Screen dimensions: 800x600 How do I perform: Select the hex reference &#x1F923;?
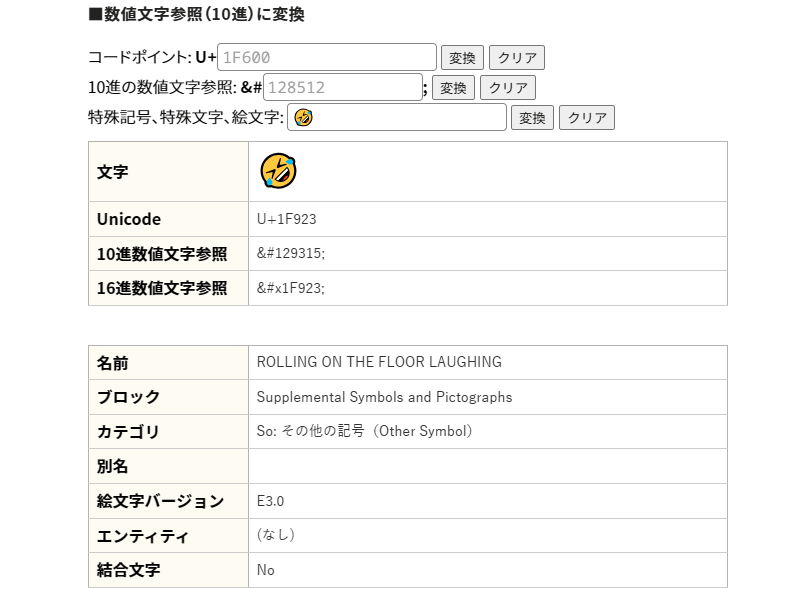pos(291,288)
